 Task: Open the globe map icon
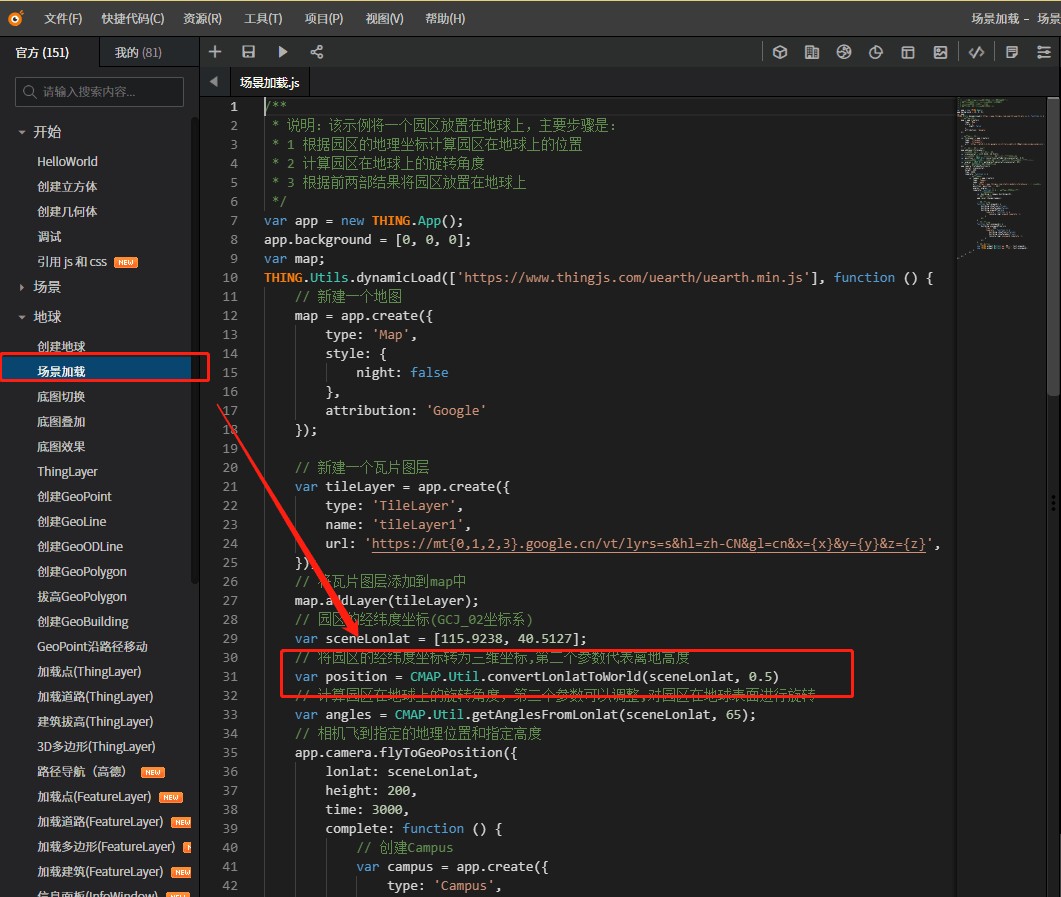(x=844, y=52)
